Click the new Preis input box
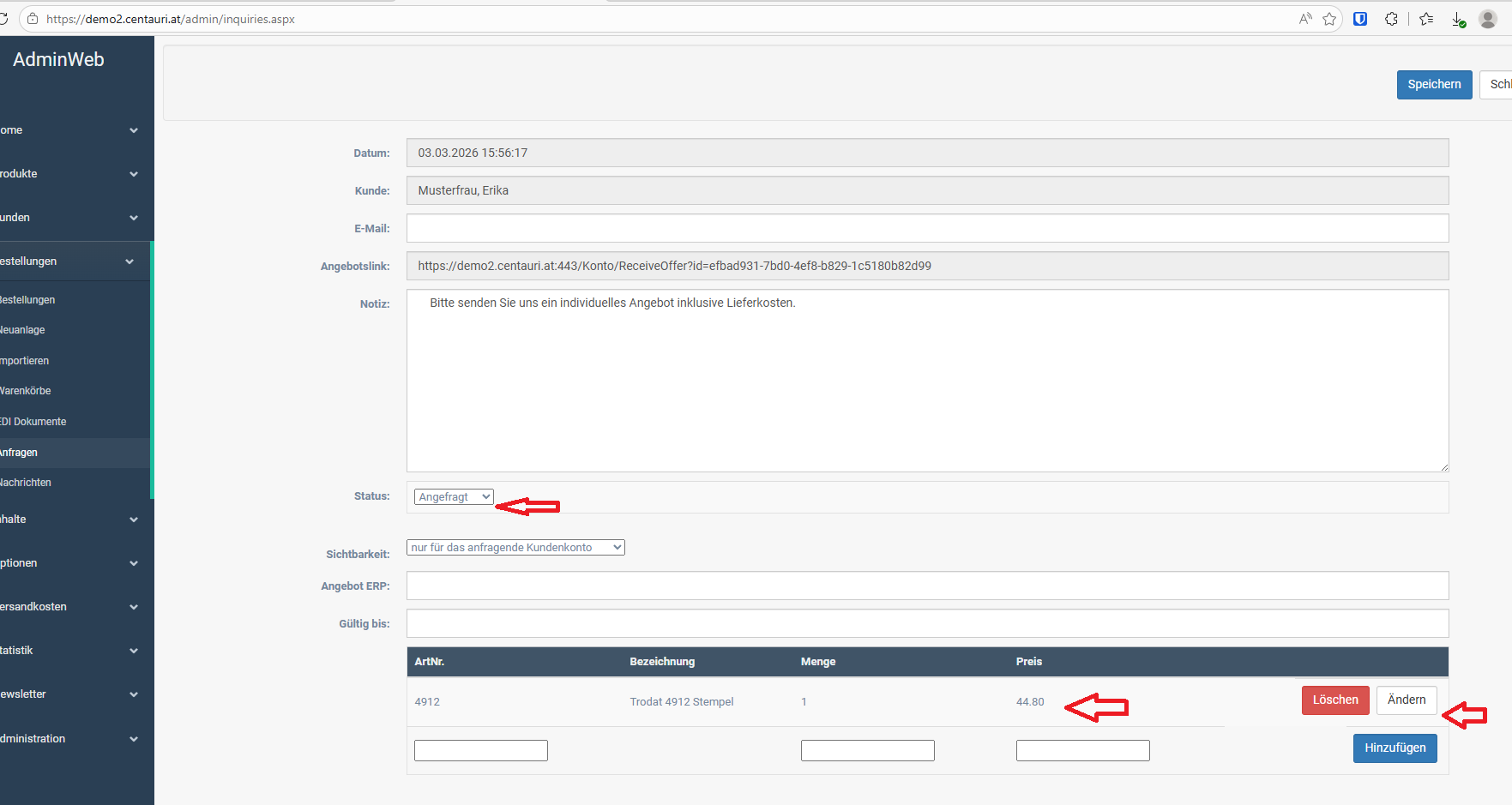This screenshot has width=1512, height=805. [1082, 751]
